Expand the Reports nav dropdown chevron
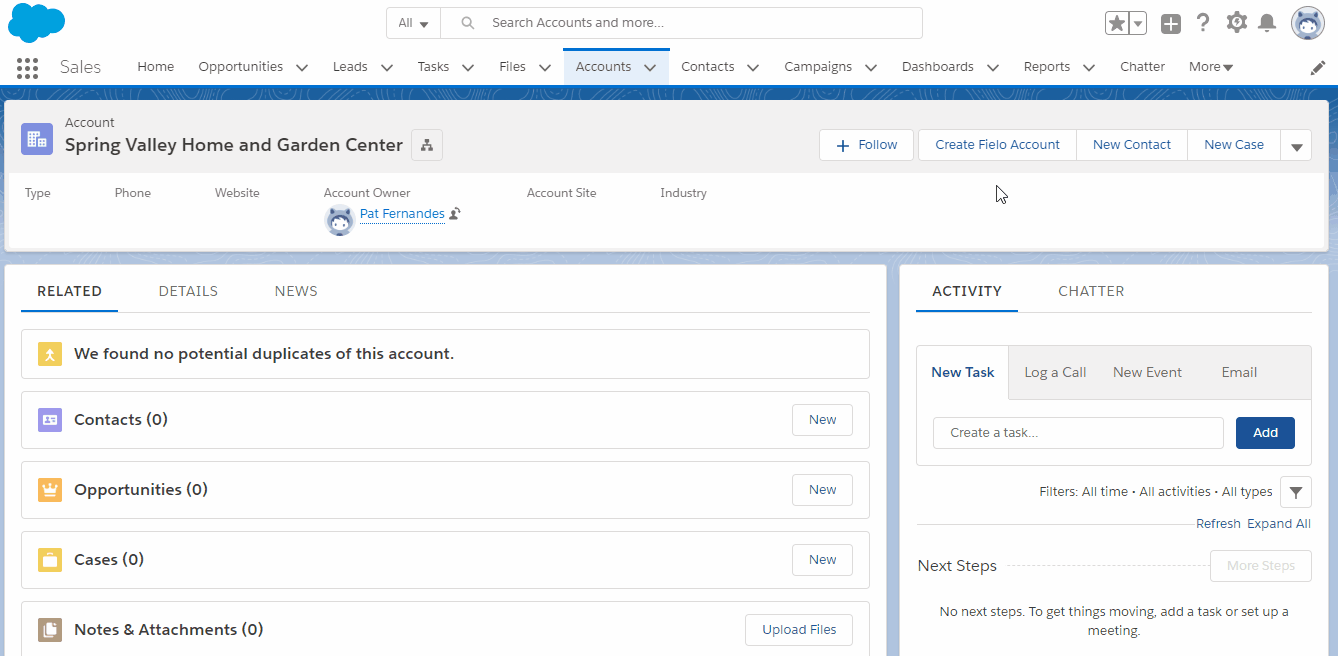This screenshot has height=656, width=1338. [1089, 68]
